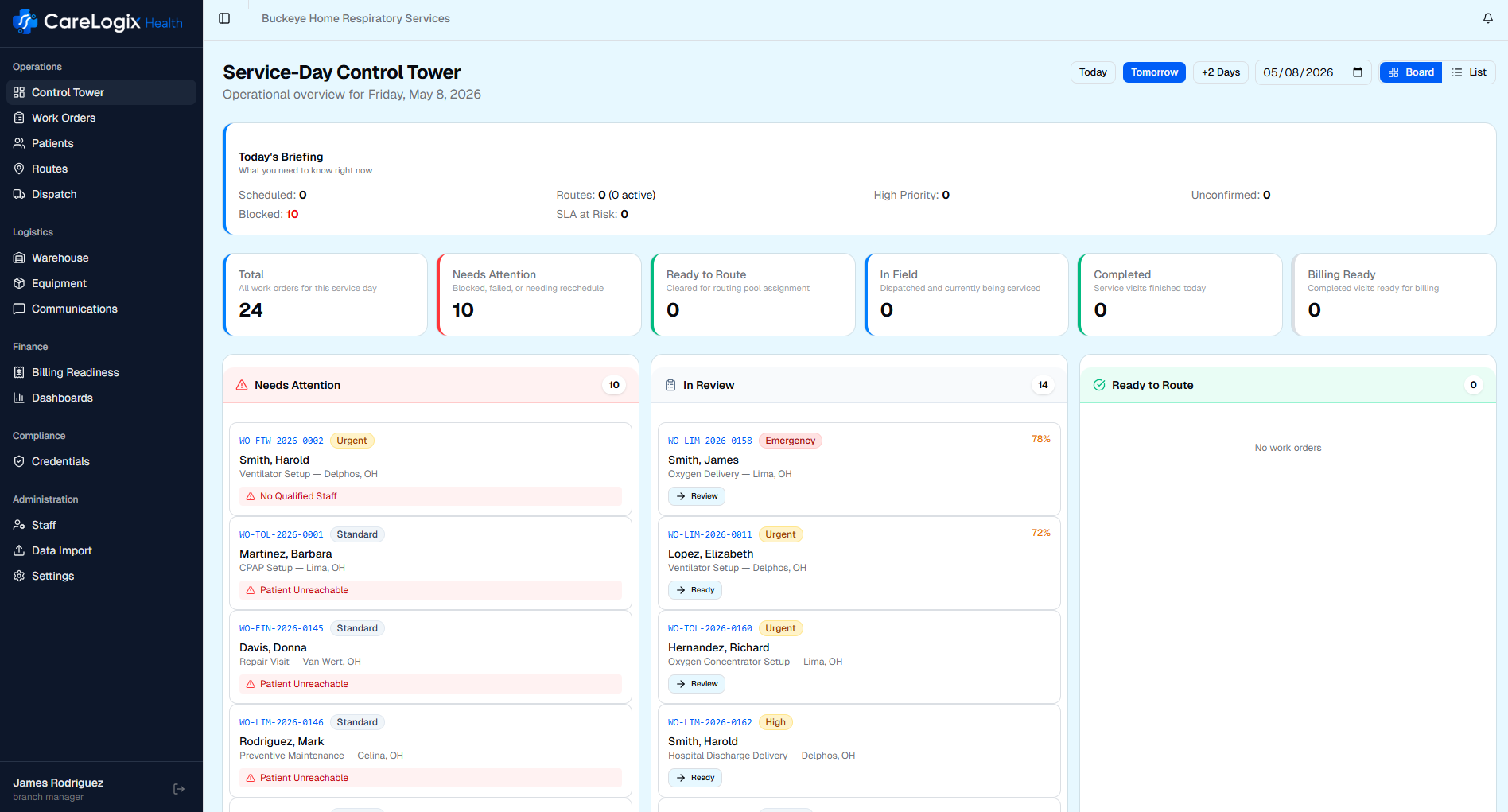Open the Completed summary card
This screenshot has width=1508, height=812.
coord(1180,294)
